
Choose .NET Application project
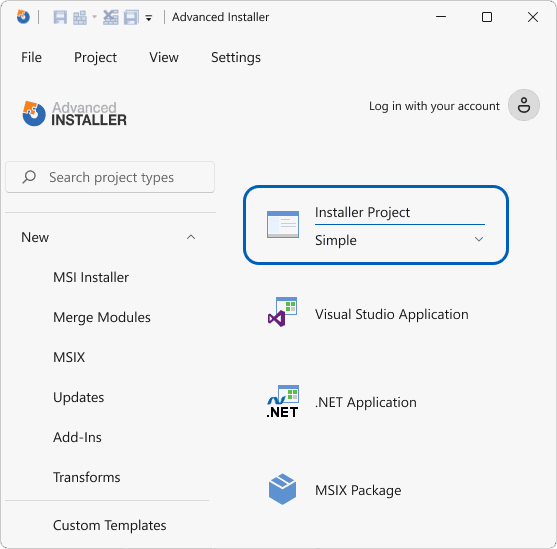366,402
